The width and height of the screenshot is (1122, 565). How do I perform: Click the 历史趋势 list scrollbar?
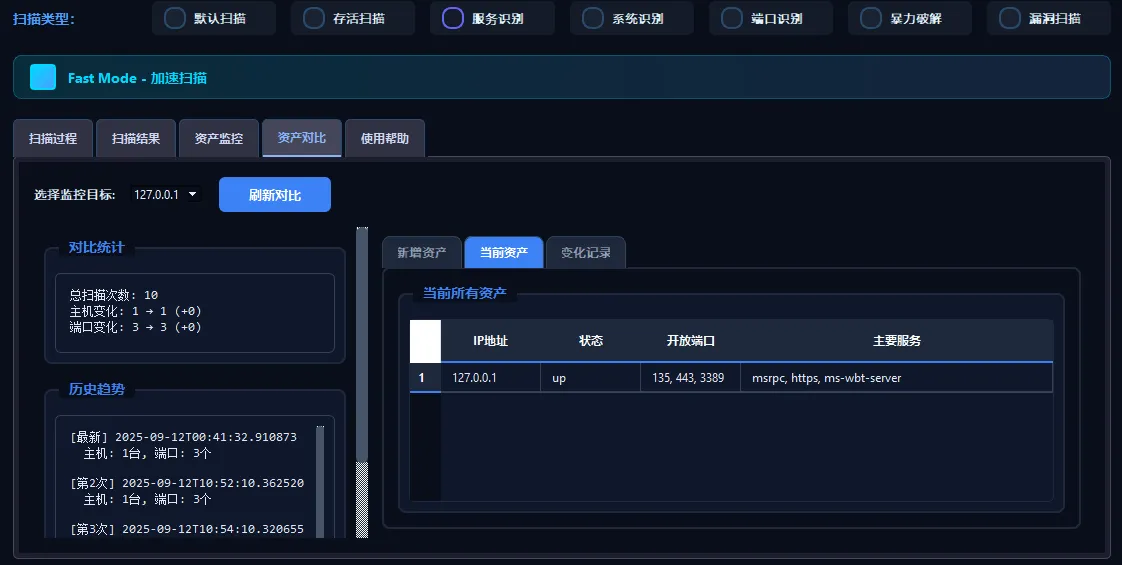click(x=320, y=480)
